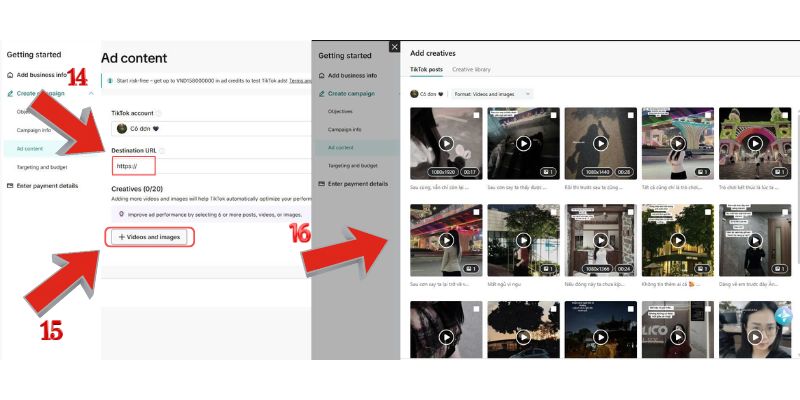Click the floating blue sparkle assistant icon

(784, 316)
